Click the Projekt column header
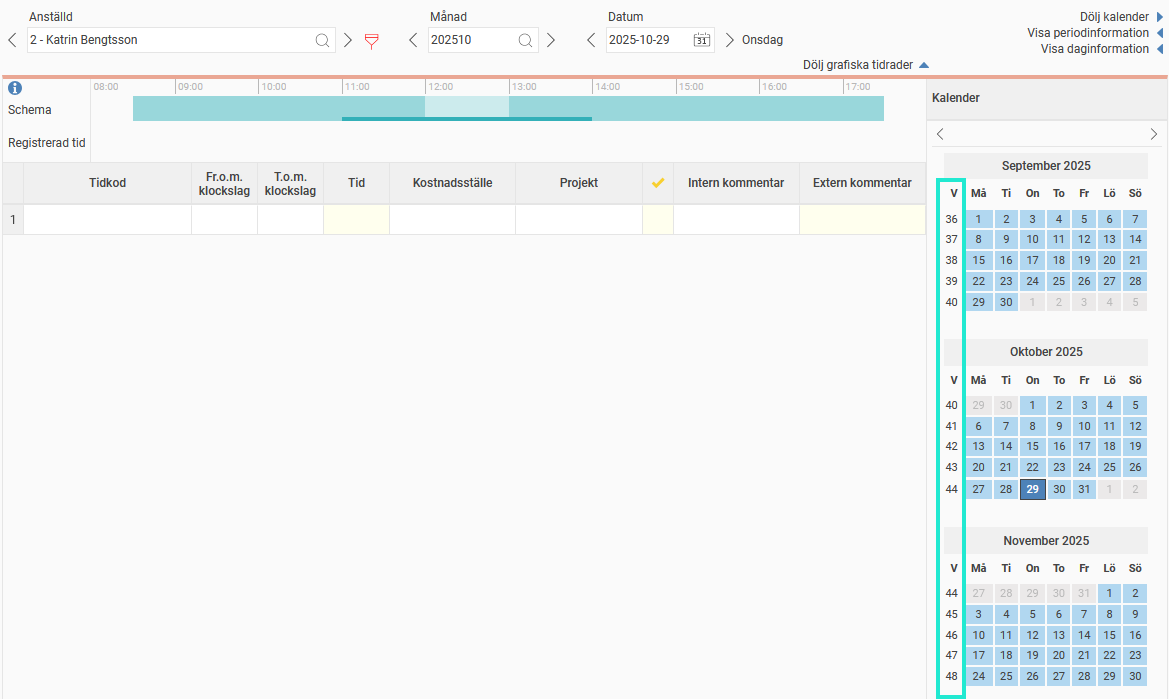 pos(579,184)
